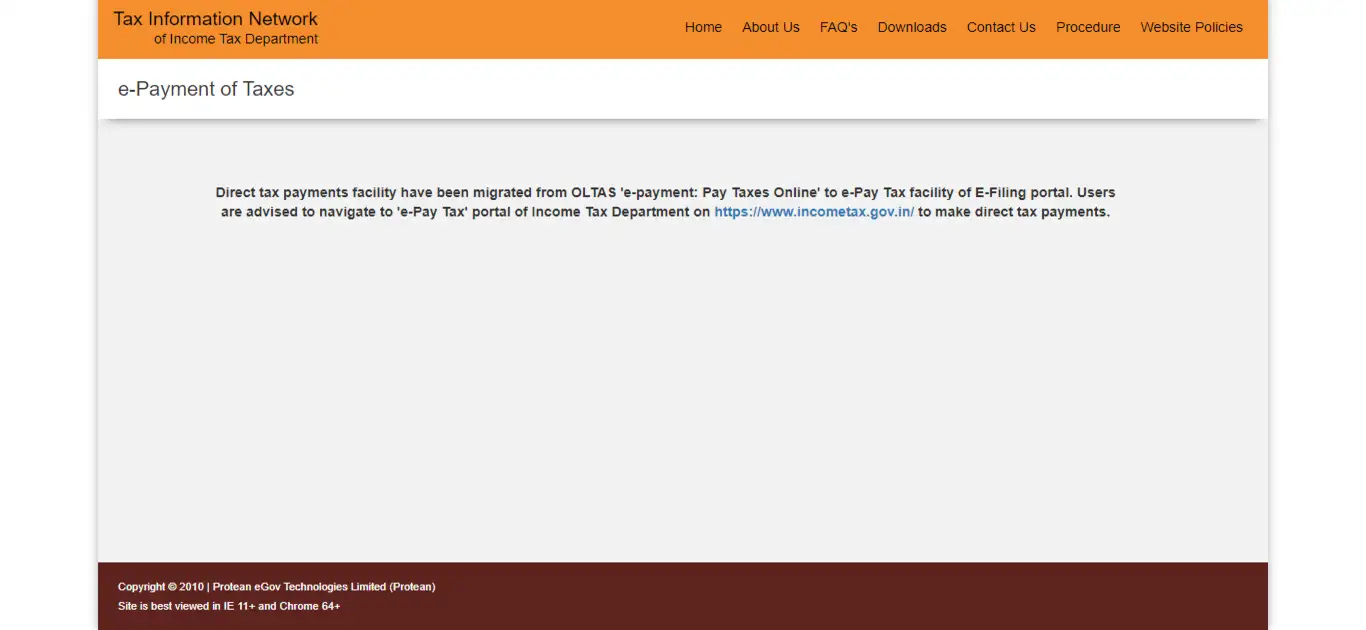Click the Copyright © 2010 footer text
This screenshot has height=630, width=1366.
(x=160, y=587)
